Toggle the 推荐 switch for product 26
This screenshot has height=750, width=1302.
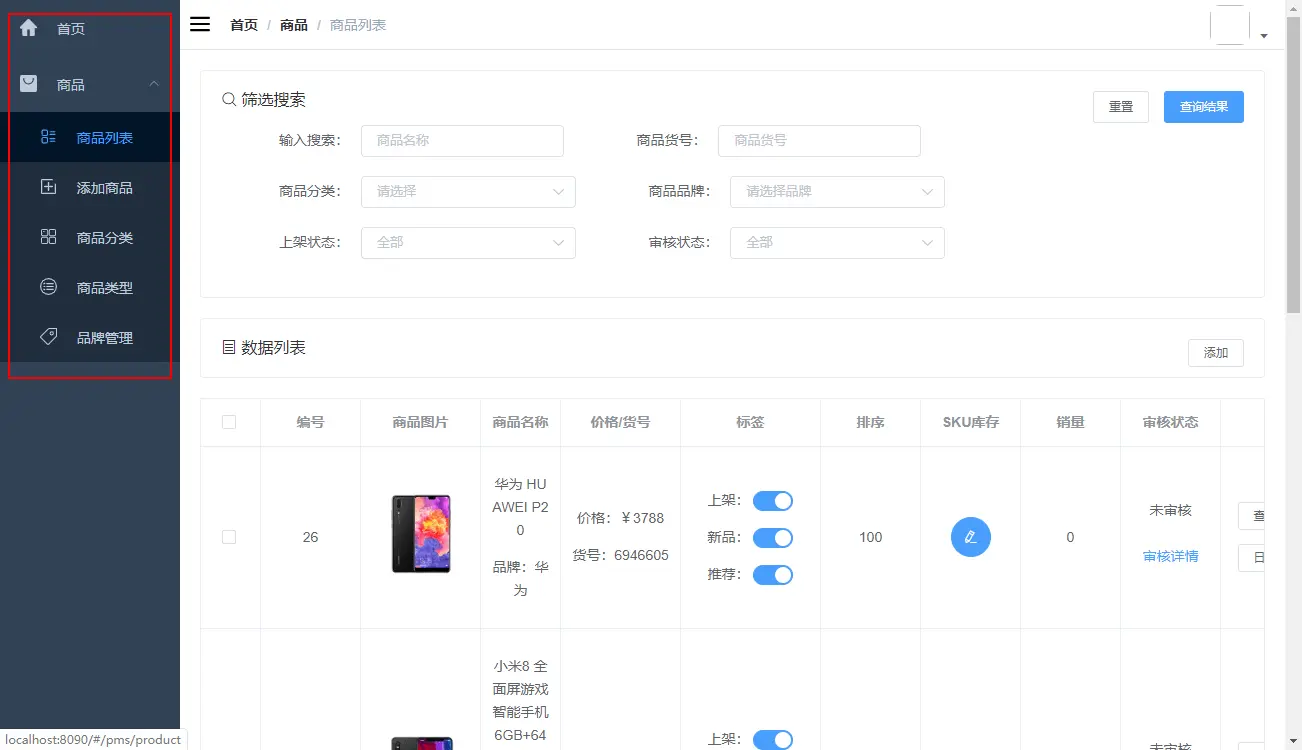tap(773, 575)
